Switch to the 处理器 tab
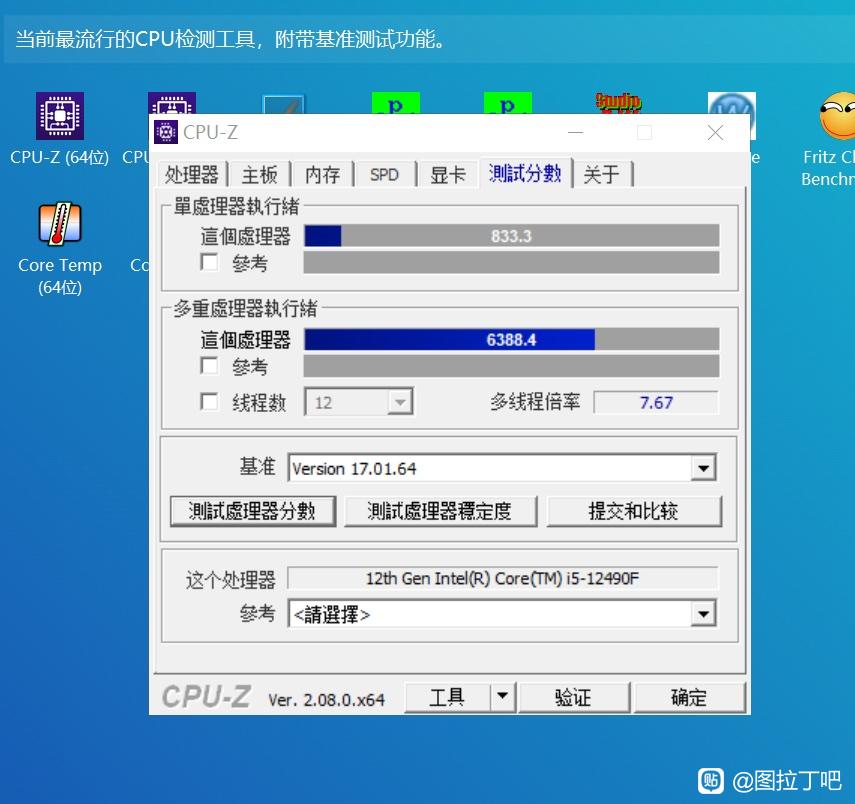The height and width of the screenshot is (804, 855). click(191, 175)
